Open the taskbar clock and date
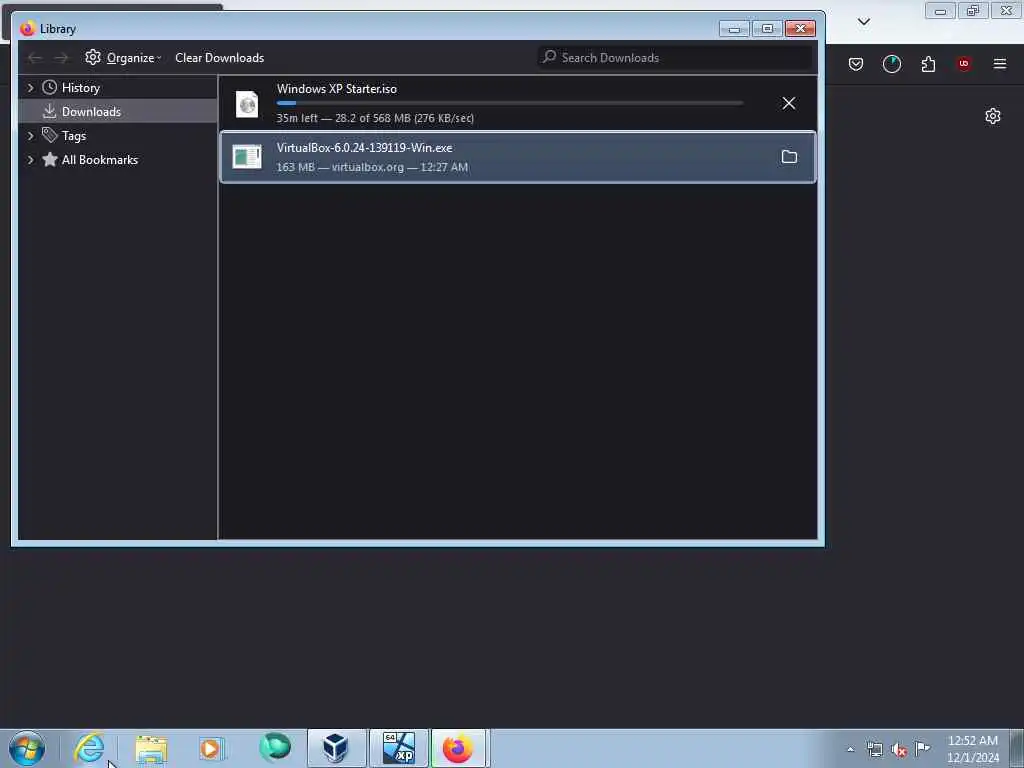The width and height of the screenshot is (1024, 768). (972, 749)
